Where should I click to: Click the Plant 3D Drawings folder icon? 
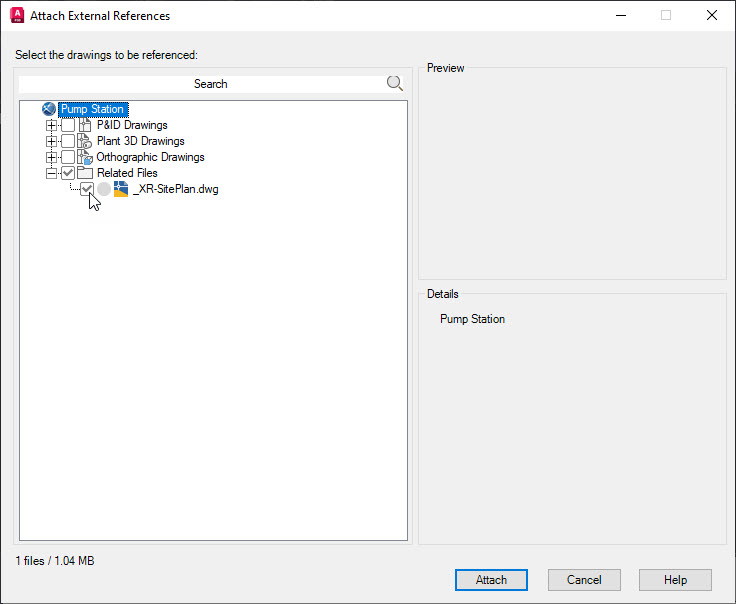click(84, 141)
